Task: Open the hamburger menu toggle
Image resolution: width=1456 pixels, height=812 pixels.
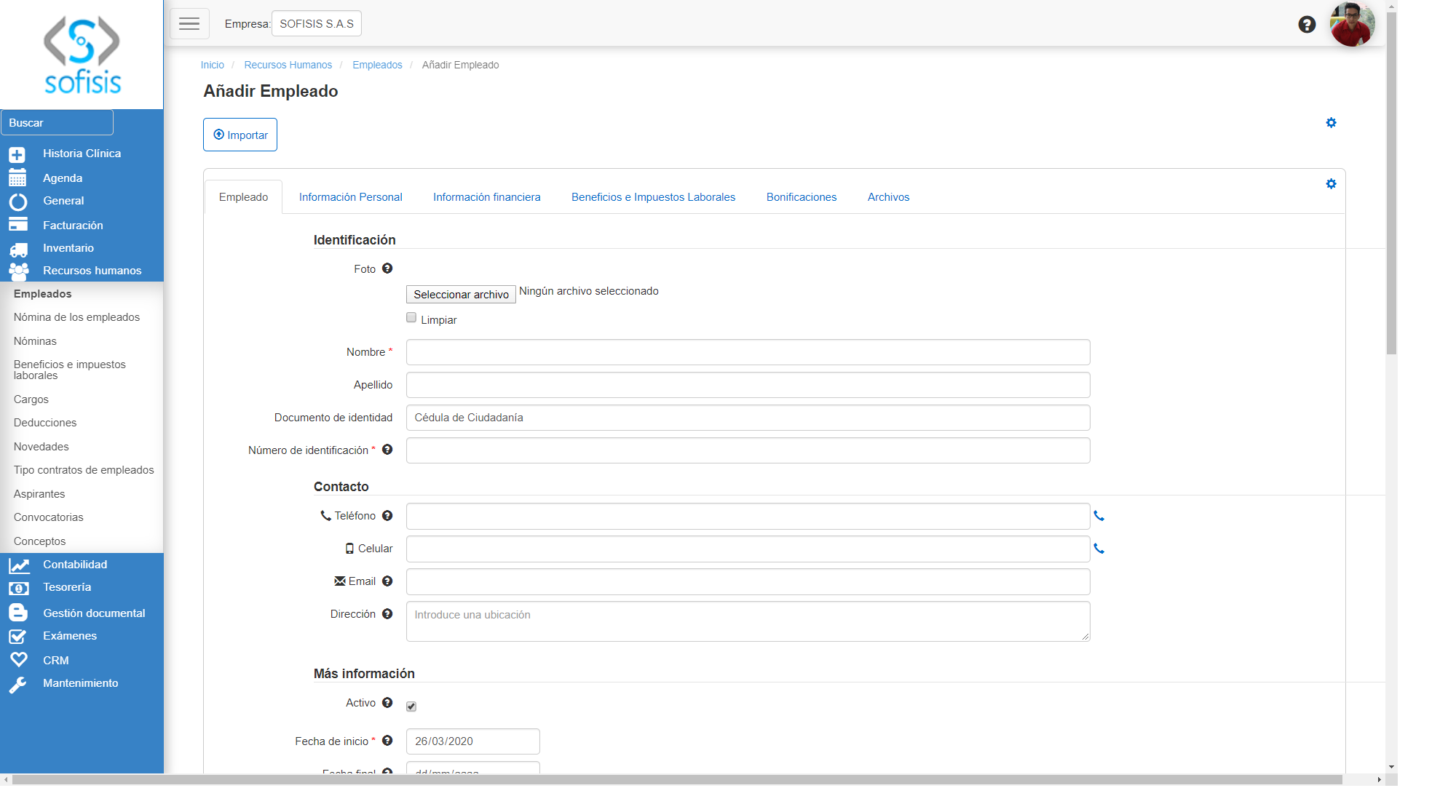Action: [189, 24]
